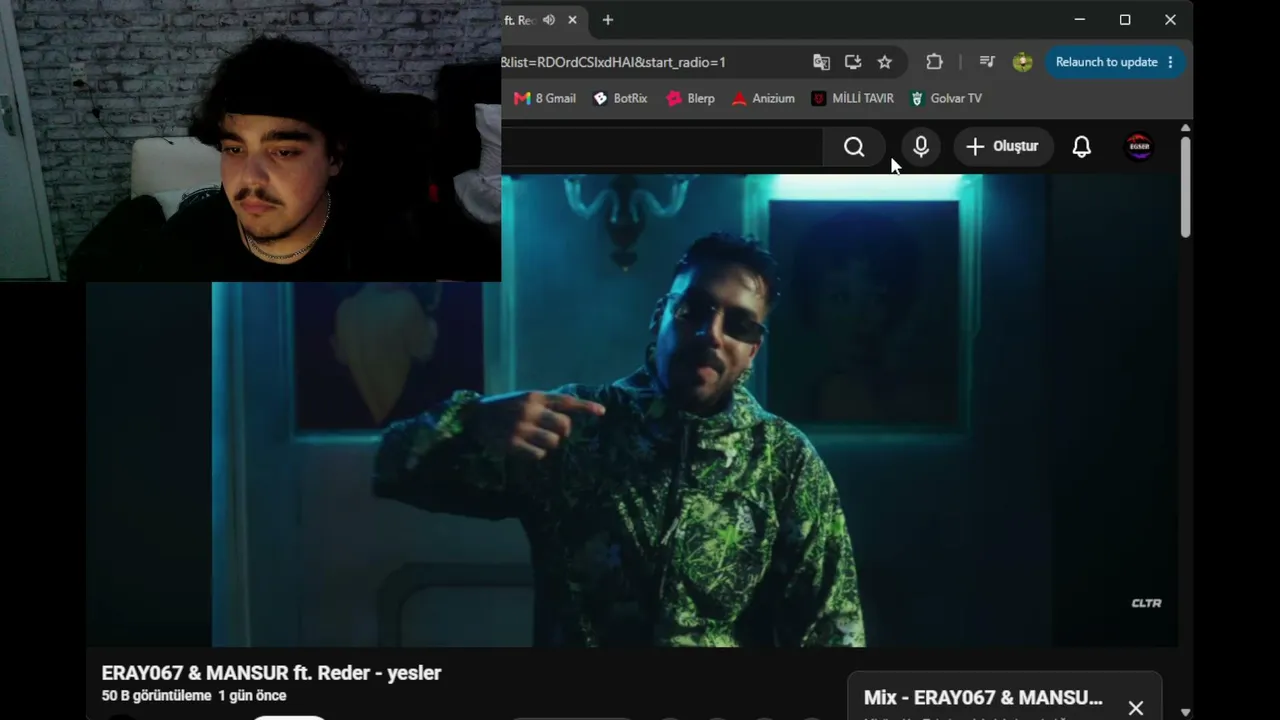Click the browser address bar URL
Screen dimensions: 1280x720
pos(614,62)
